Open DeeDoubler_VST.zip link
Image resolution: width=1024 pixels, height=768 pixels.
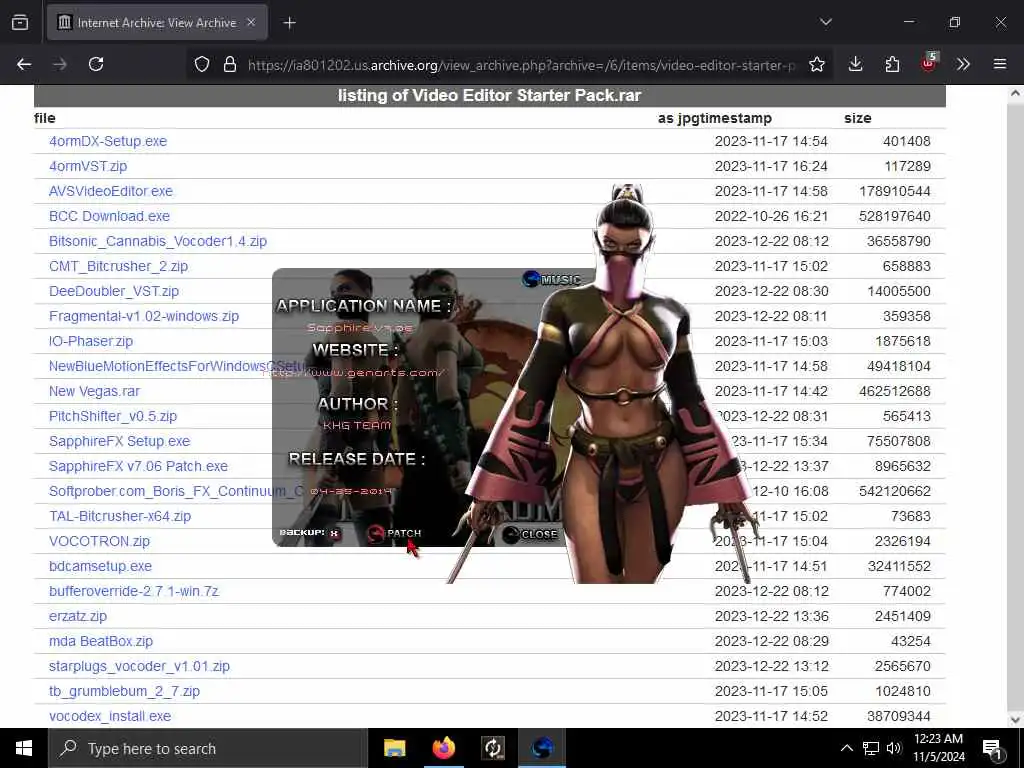[x=114, y=291]
